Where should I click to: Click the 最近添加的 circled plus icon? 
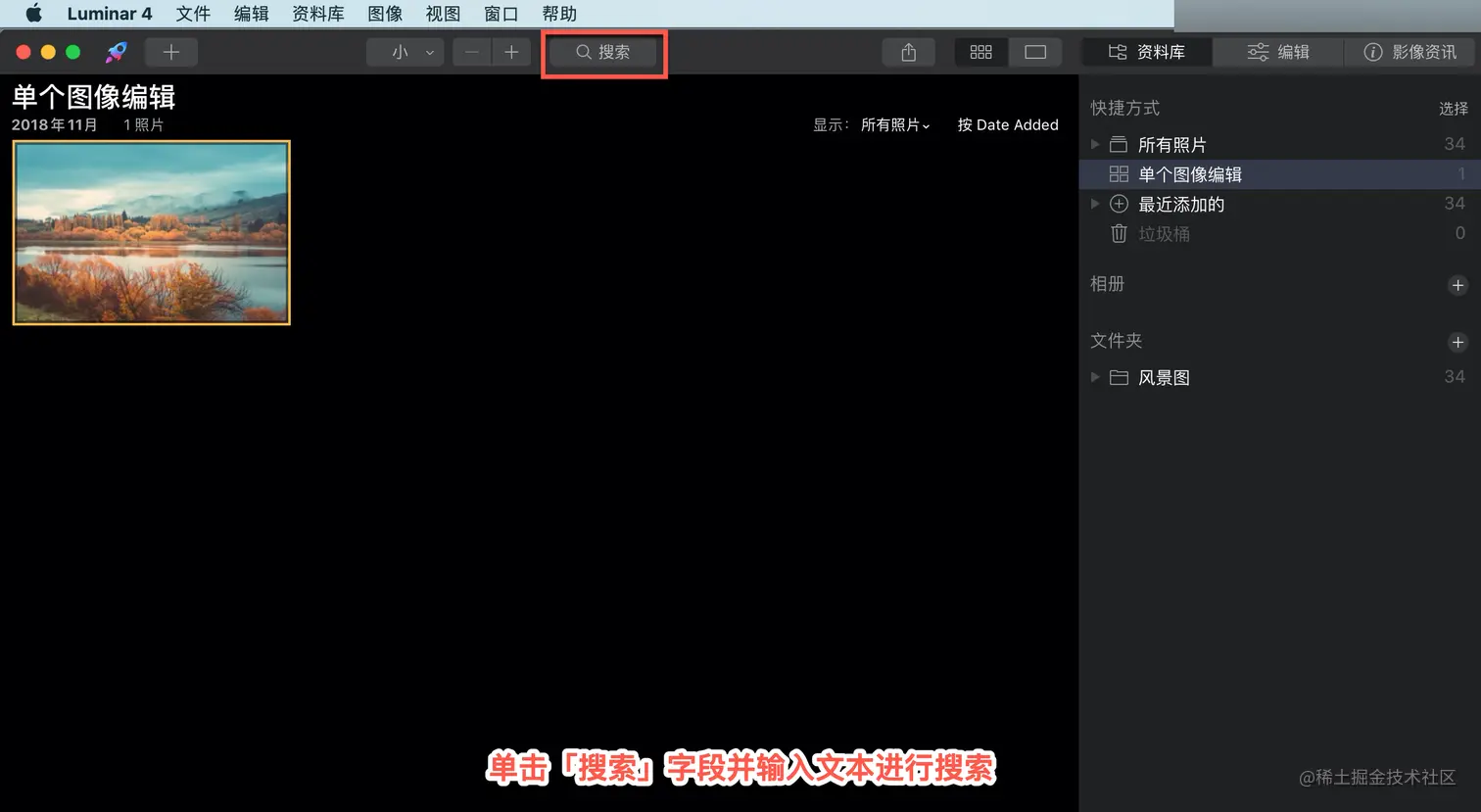coord(1119,204)
